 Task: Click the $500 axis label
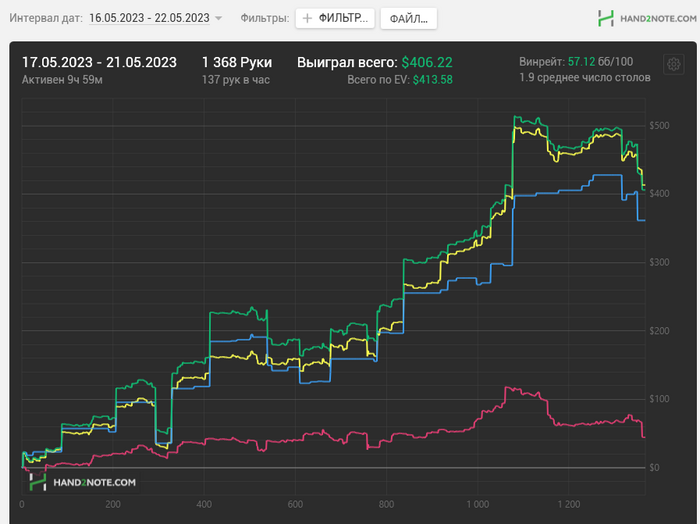pos(659,125)
